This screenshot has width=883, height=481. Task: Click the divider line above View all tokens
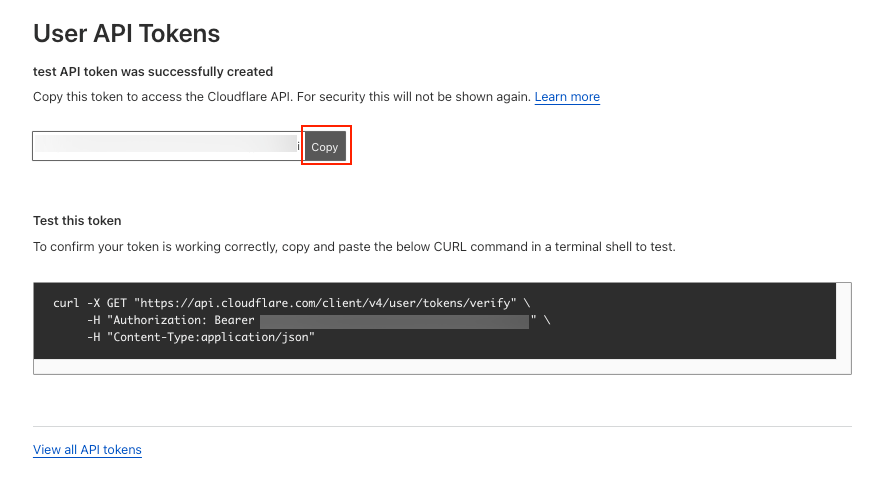[x=442, y=426]
